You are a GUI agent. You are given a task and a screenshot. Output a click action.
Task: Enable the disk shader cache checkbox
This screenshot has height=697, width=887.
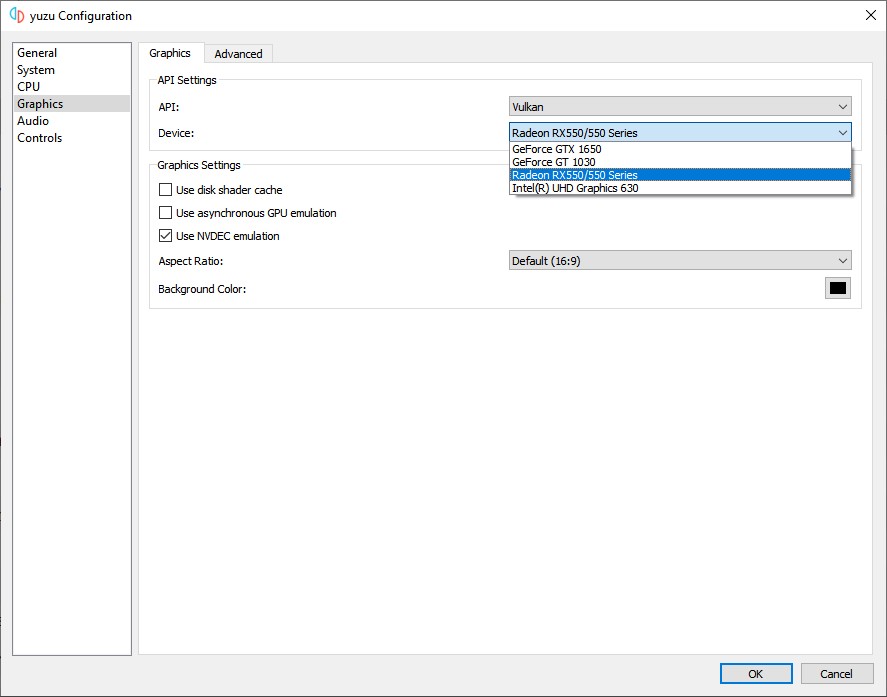pyautogui.click(x=165, y=189)
